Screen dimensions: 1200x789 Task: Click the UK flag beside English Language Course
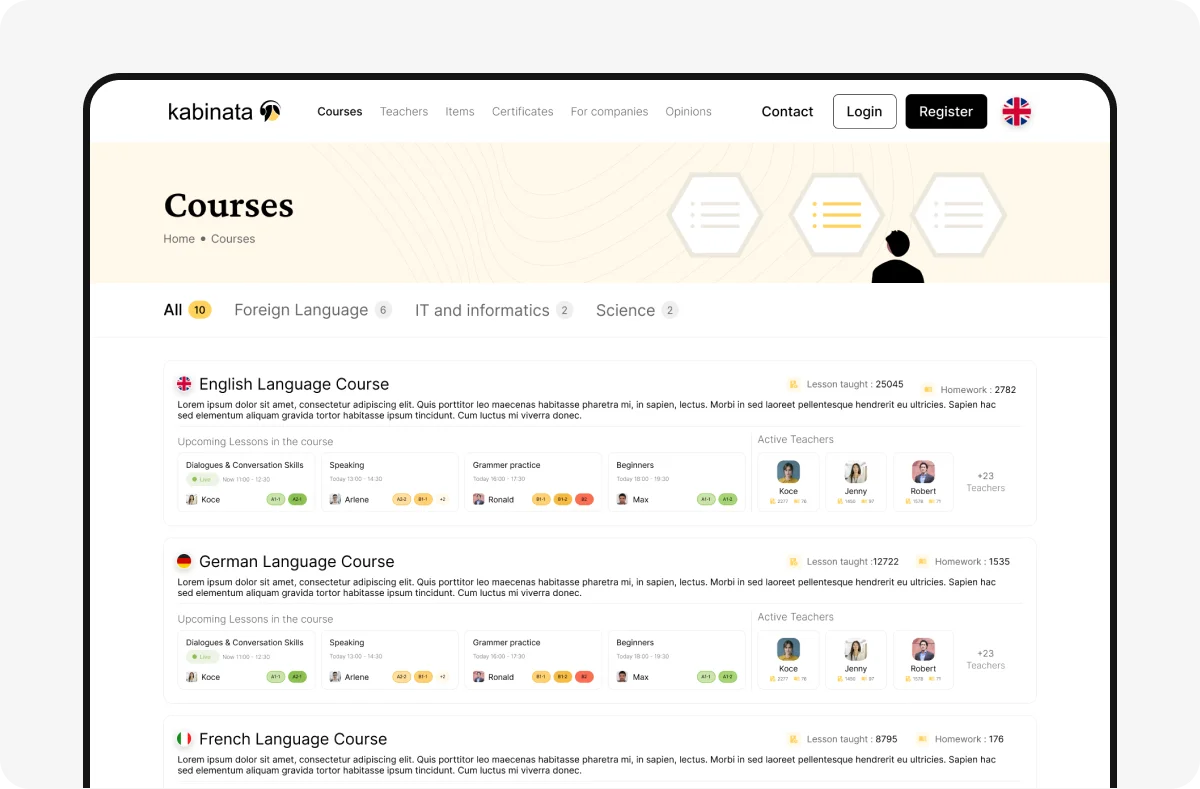tap(184, 384)
